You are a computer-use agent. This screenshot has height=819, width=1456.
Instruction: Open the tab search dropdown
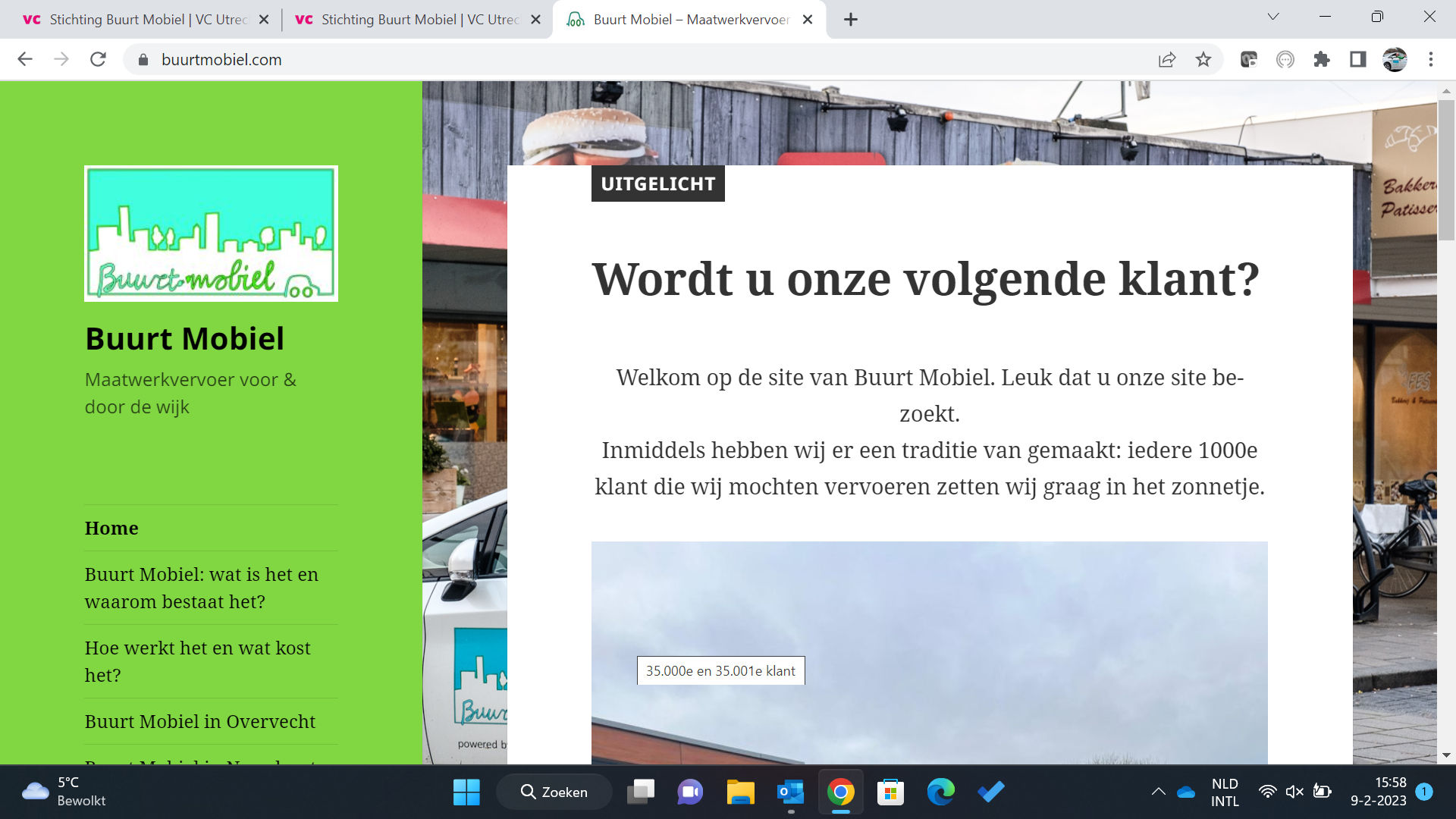[1272, 17]
